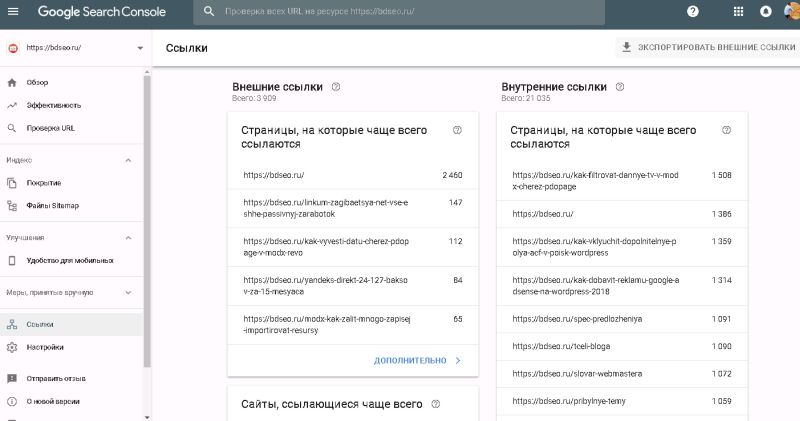800x421 pixels.
Task: Click the mobile usability phone icon
Action: pyautogui.click(x=12, y=261)
